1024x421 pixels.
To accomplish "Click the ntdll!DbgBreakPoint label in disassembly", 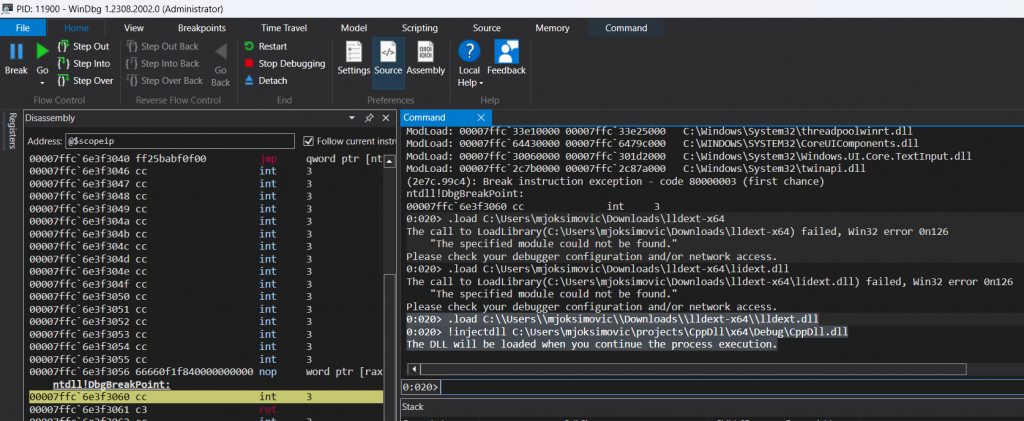I will point(112,384).
